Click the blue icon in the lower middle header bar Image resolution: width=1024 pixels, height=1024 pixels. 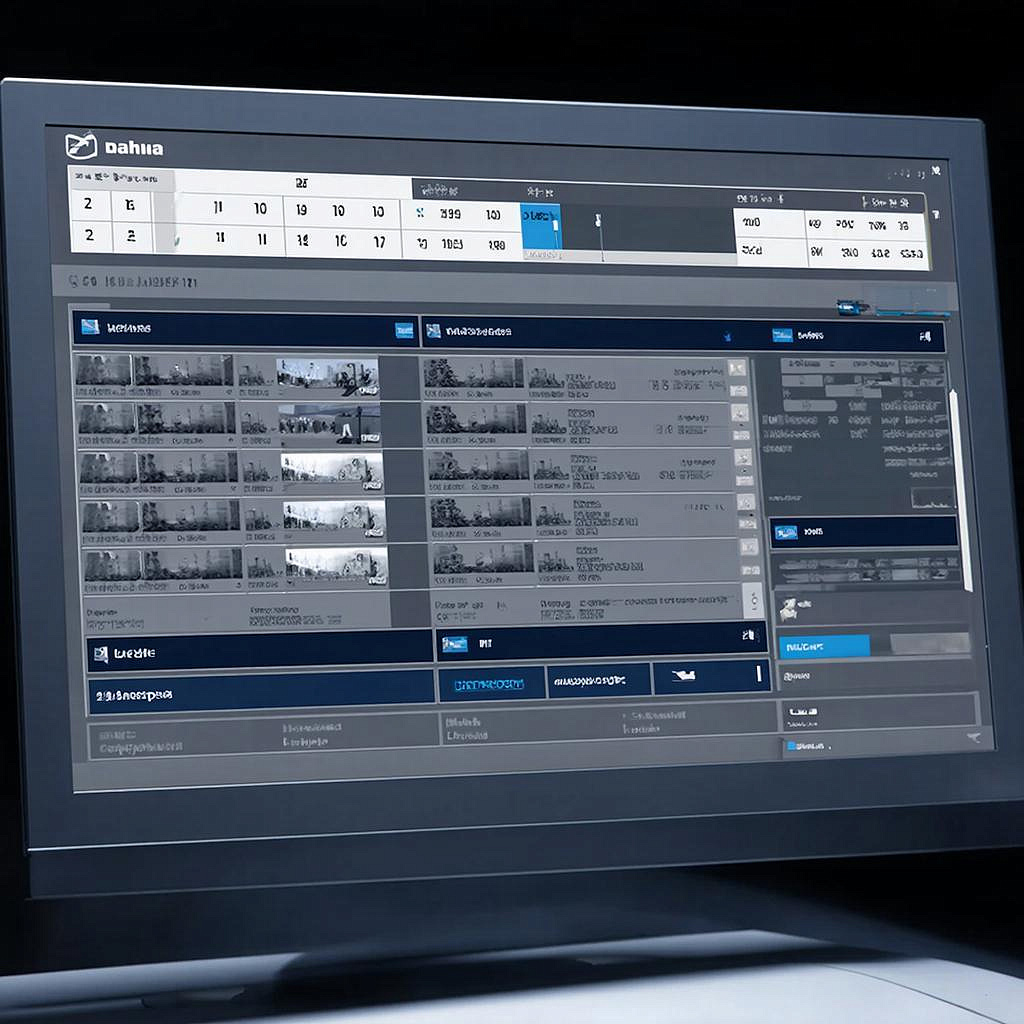455,644
